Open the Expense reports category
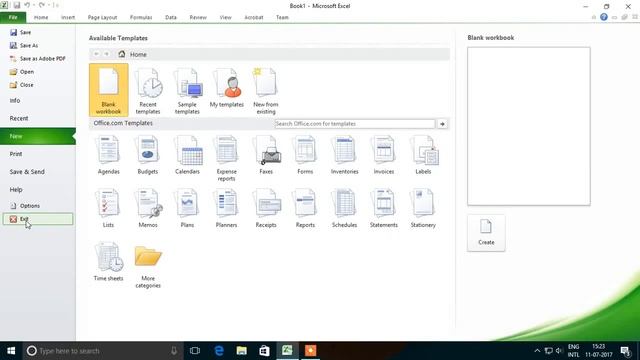The image size is (640, 360). pyautogui.click(x=227, y=158)
